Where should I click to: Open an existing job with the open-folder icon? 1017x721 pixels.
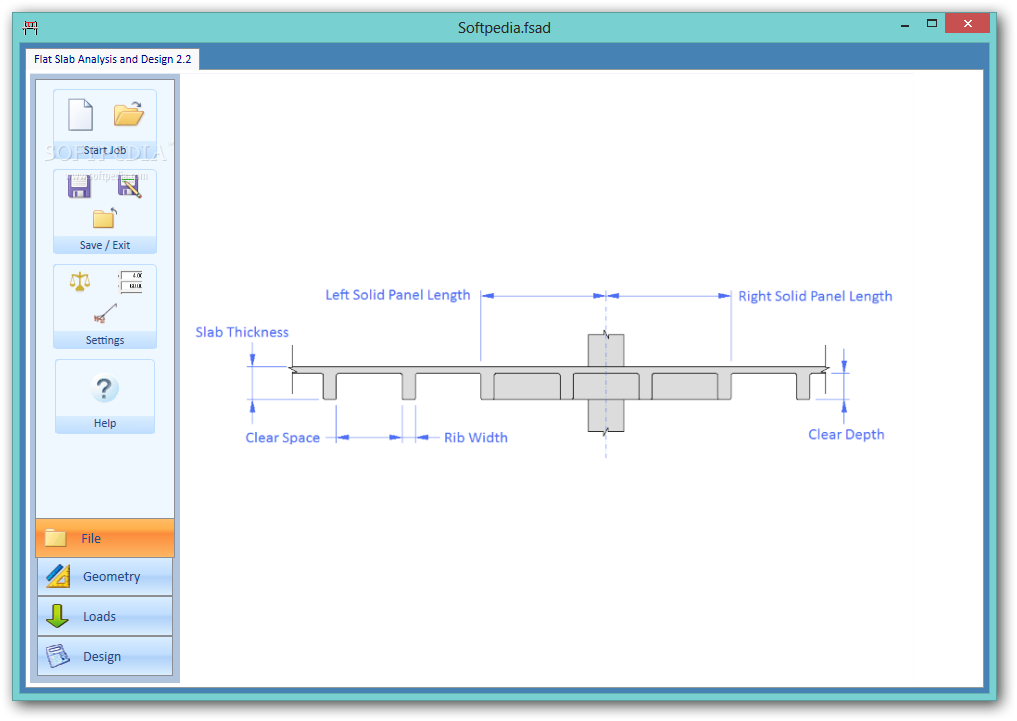coord(128,113)
